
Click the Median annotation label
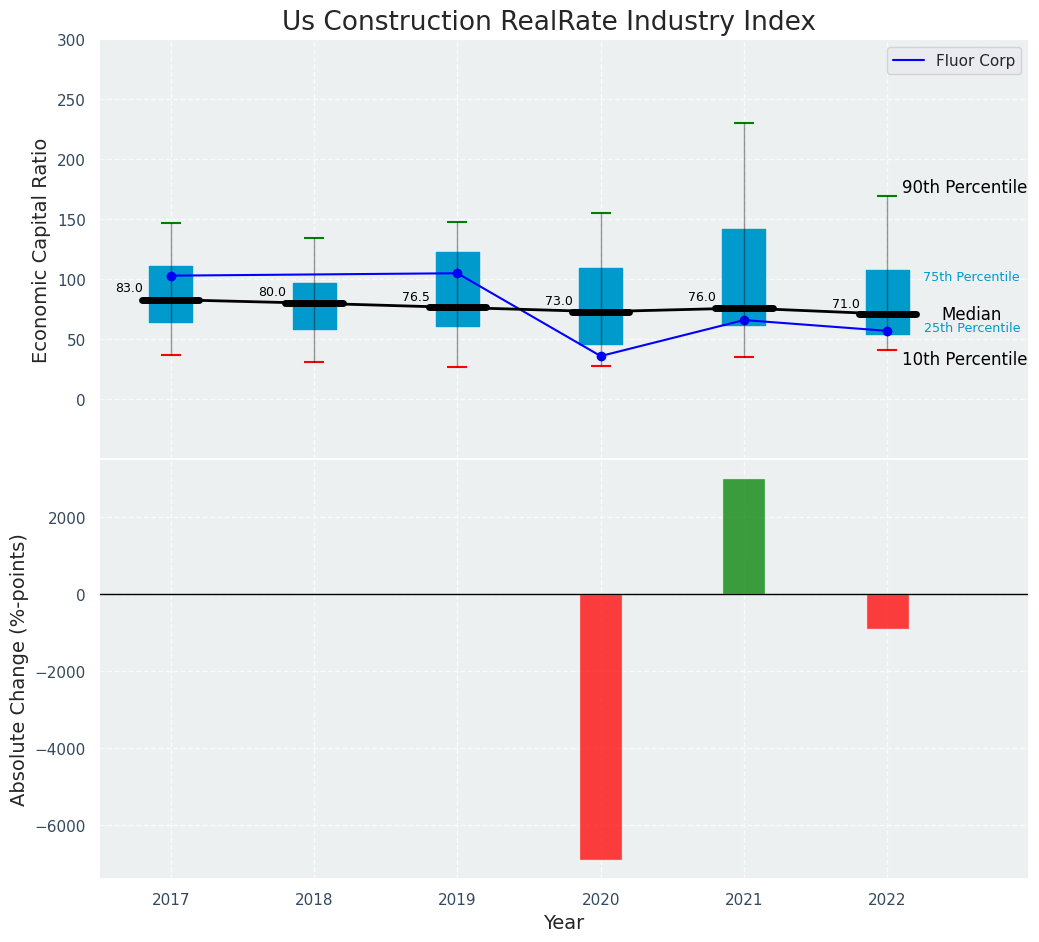[971, 314]
